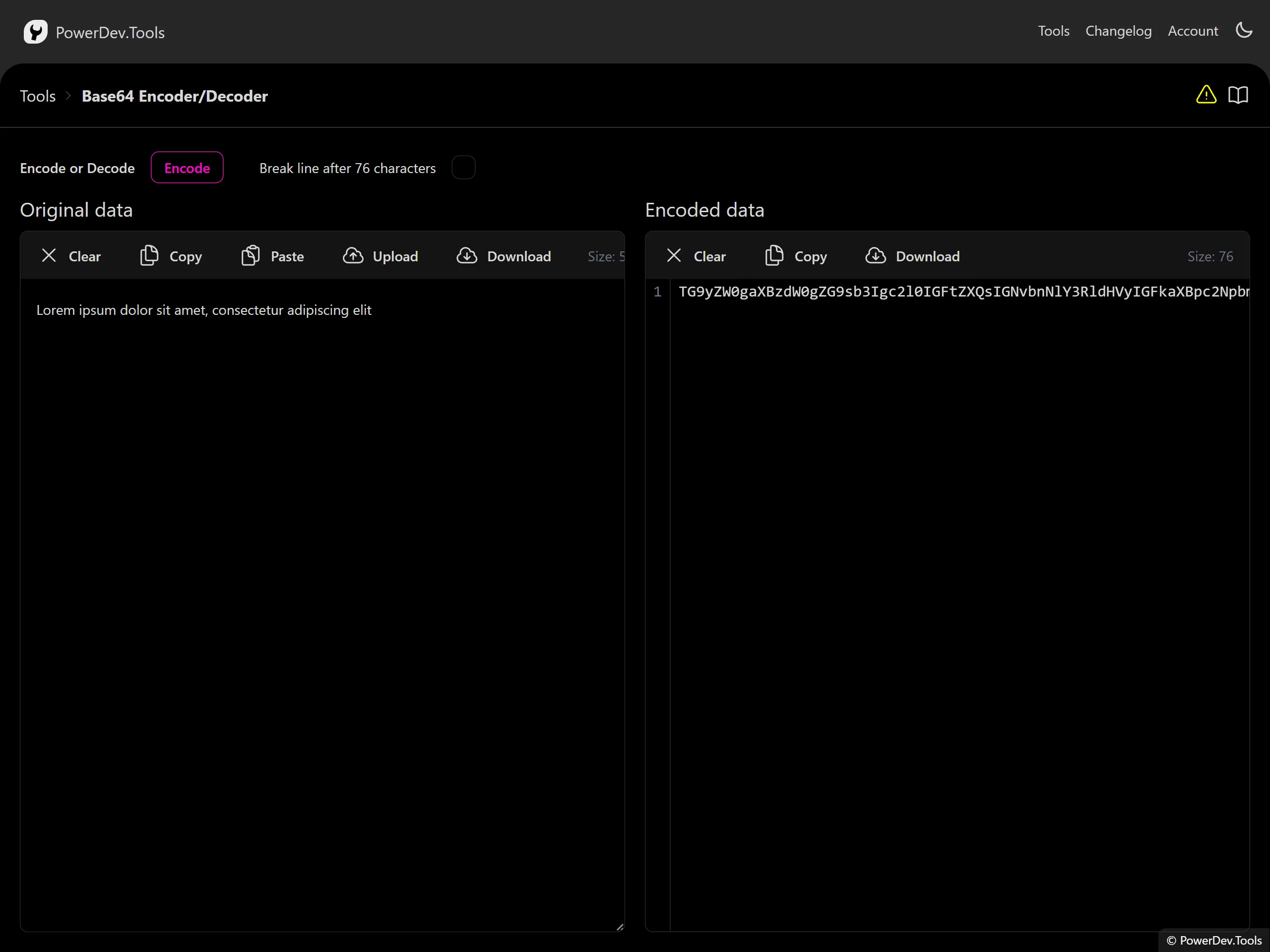The width and height of the screenshot is (1270, 952).
Task: Click Paste label in Original data panel
Action: (287, 256)
